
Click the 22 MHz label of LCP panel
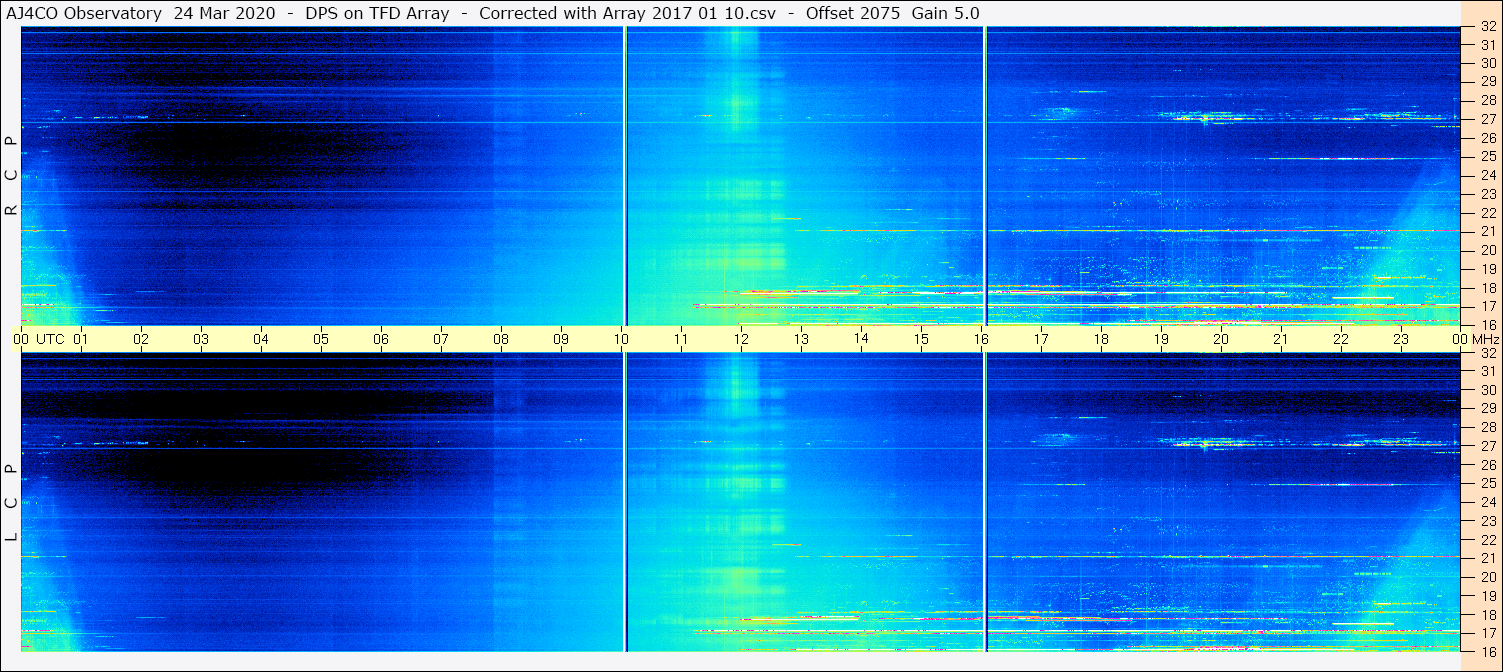pyautogui.click(x=1487, y=539)
